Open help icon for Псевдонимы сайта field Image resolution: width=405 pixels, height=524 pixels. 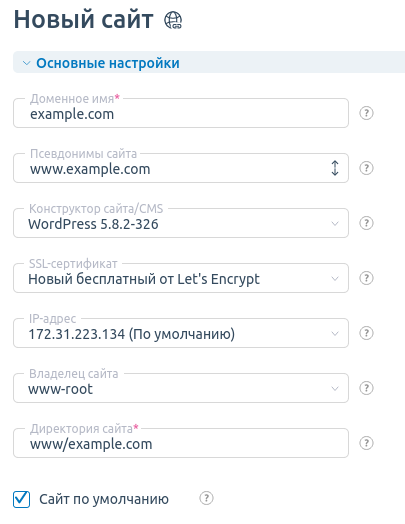366,168
